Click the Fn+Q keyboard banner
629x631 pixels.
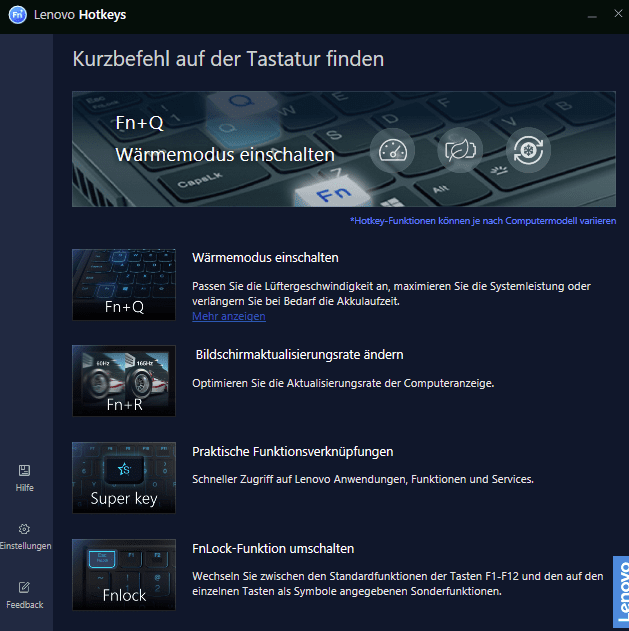coord(344,149)
